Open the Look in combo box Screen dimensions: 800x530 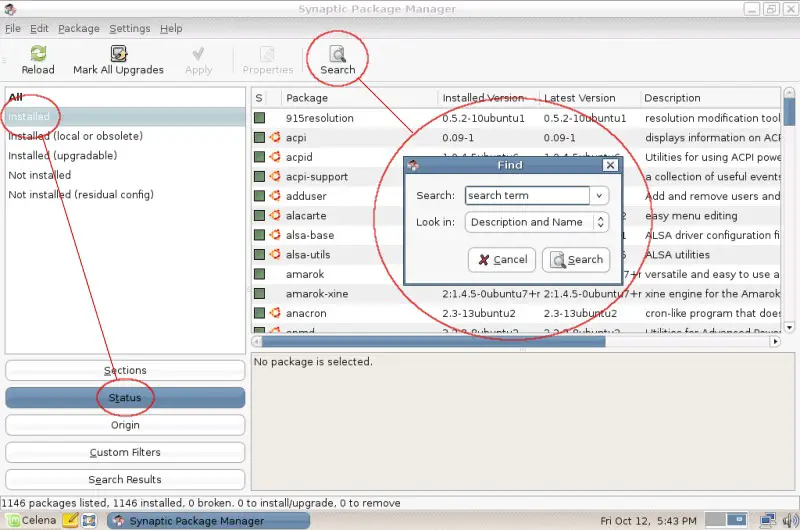pyautogui.click(x=537, y=222)
